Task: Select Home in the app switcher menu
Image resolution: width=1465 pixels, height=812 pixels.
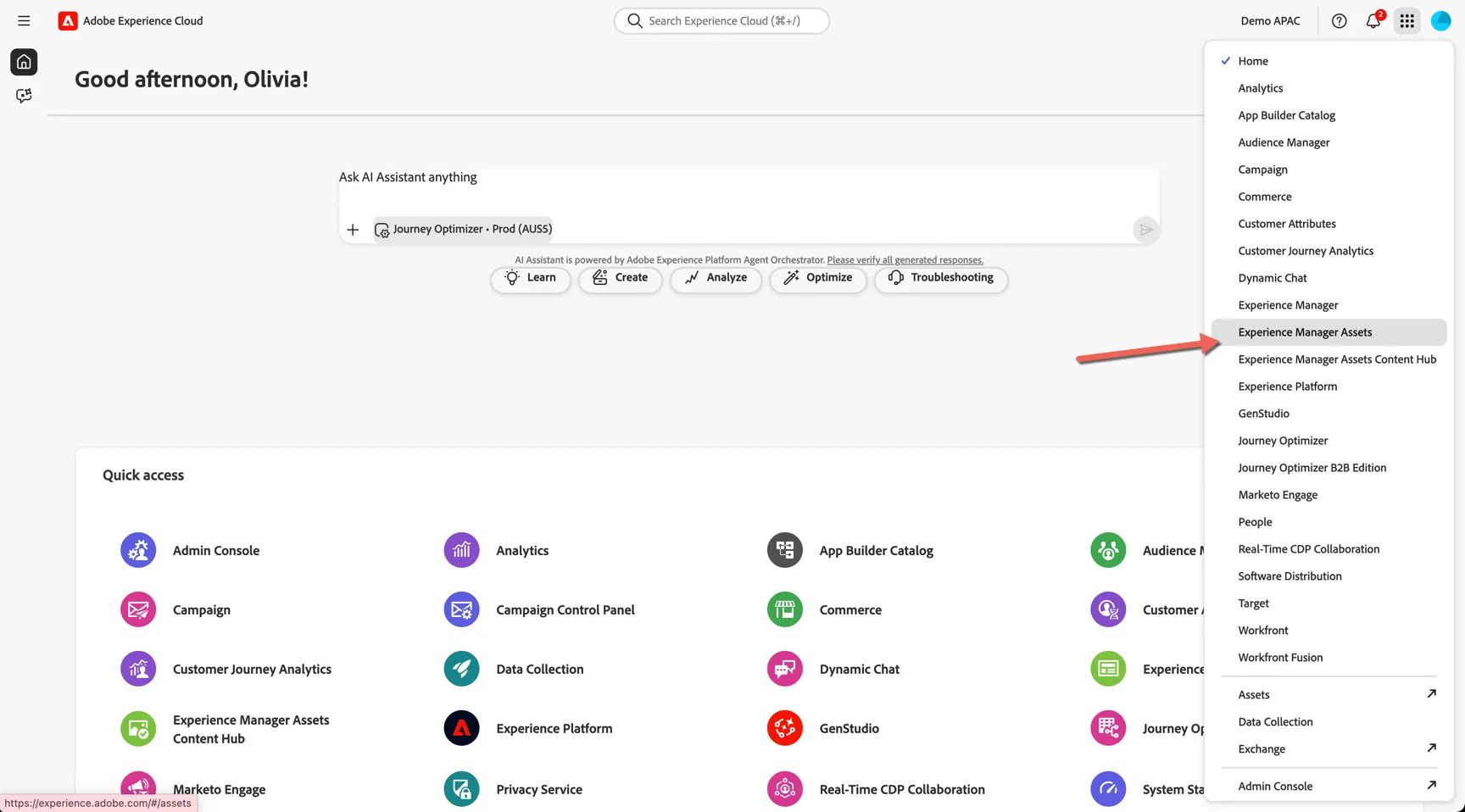Action: point(1329,61)
